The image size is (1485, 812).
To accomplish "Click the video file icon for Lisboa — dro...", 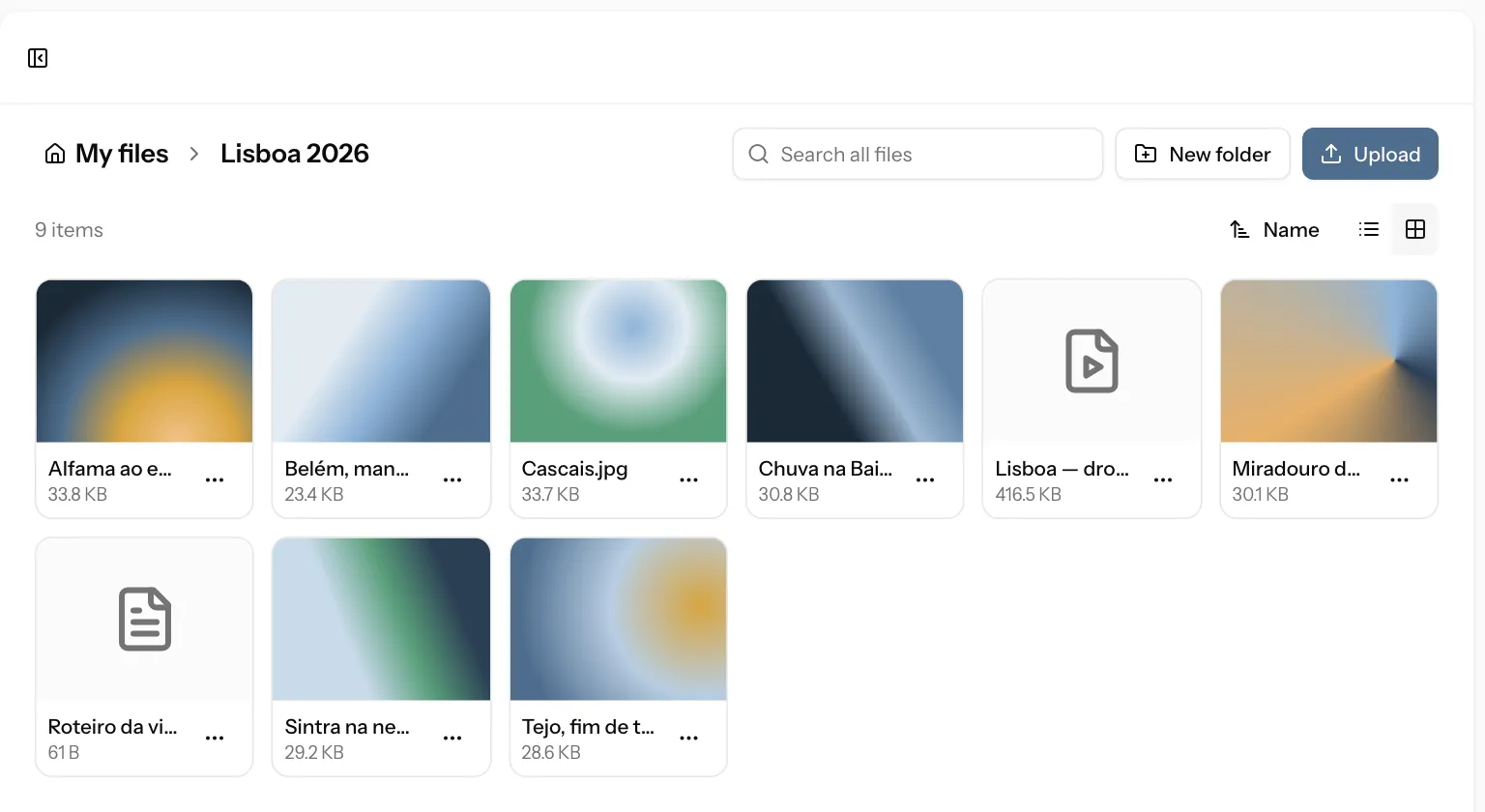I will pyautogui.click(x=1092, y=362).
